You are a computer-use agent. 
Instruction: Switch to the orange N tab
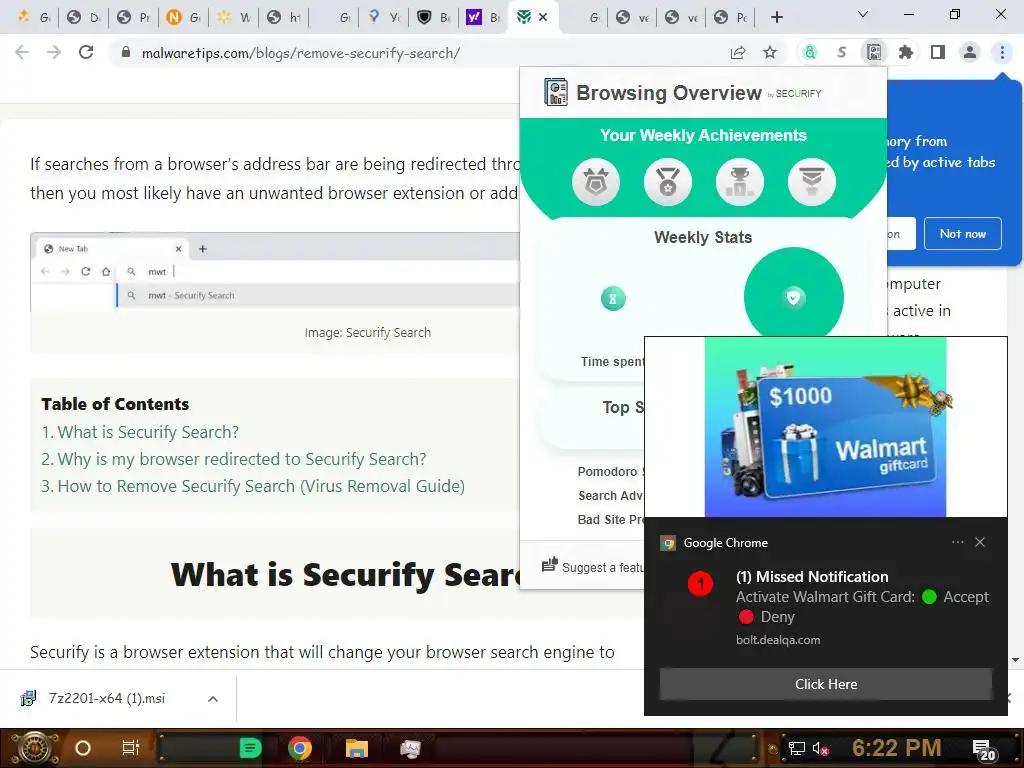tap(183, 17)
